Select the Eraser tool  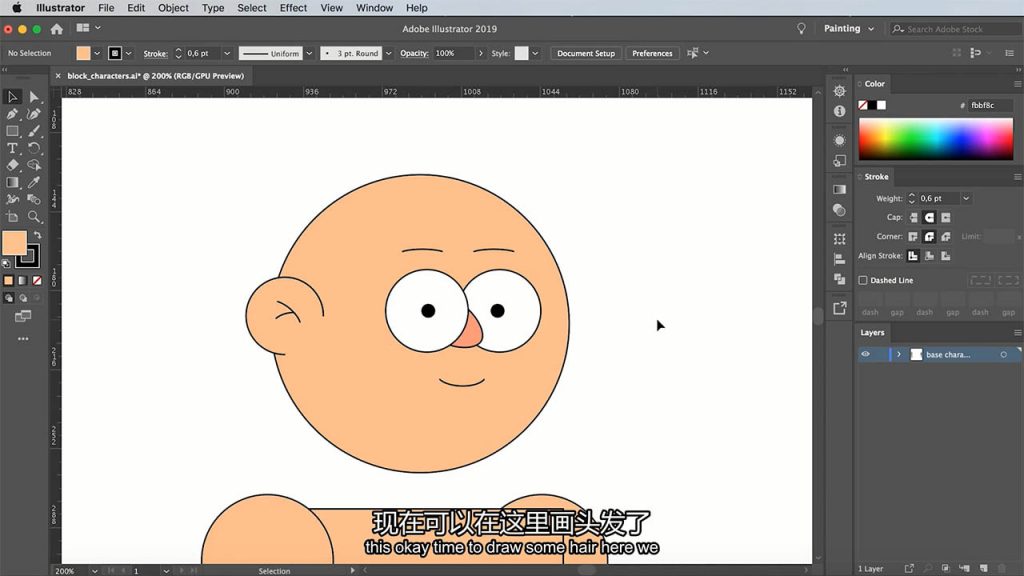[12, 165]
